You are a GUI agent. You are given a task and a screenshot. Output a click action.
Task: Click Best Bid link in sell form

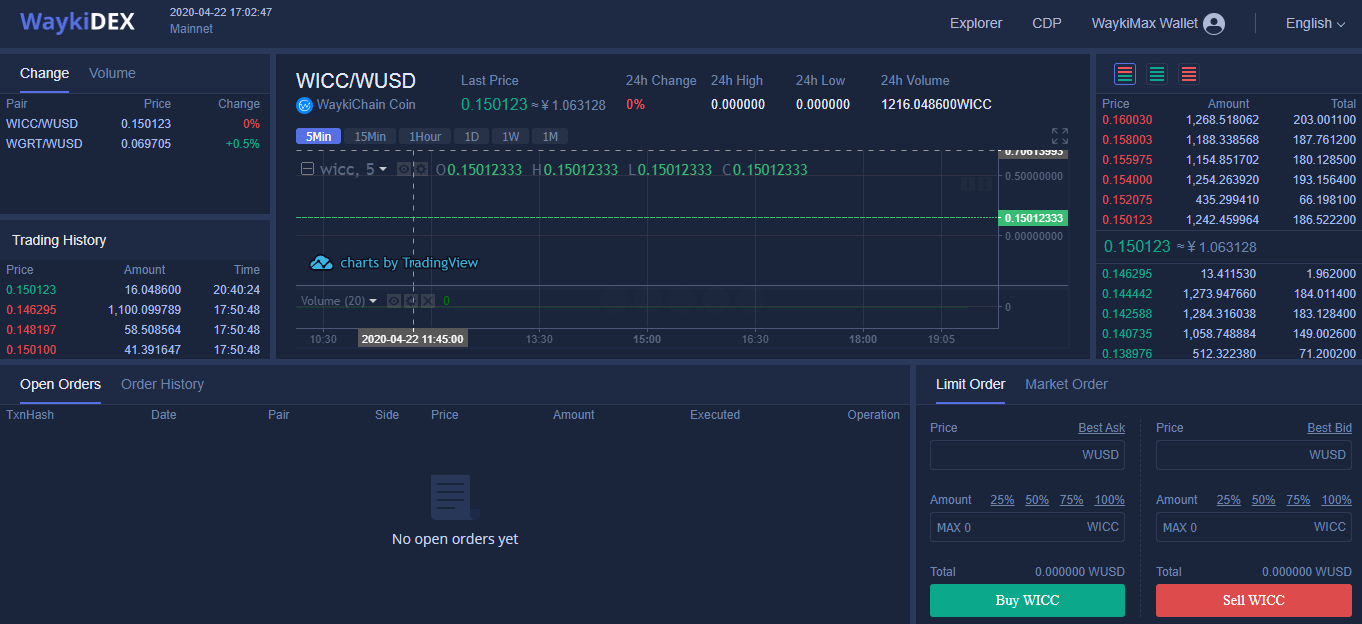[x=1329, y=428]
